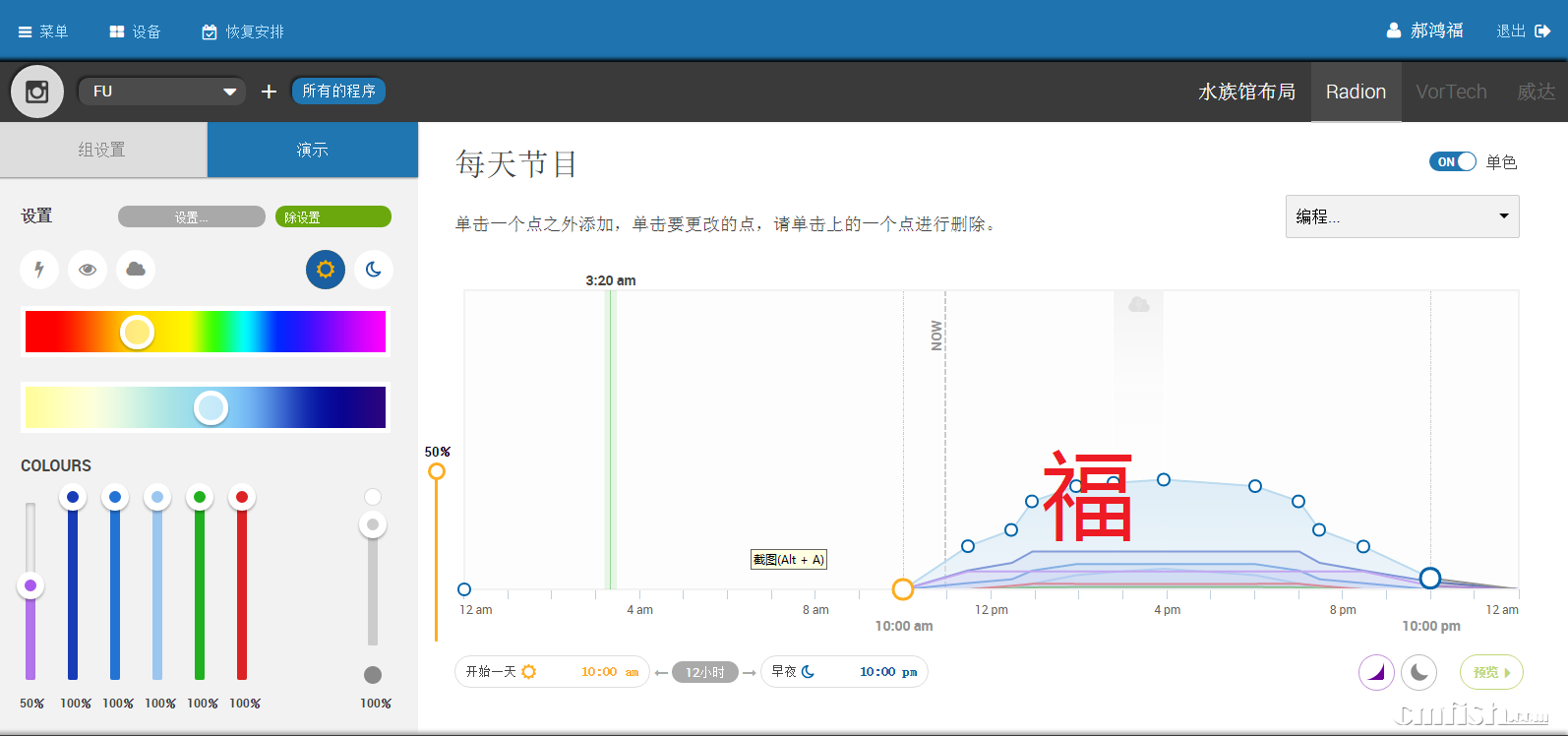
Task: Click the light blue channel slider handle
Action: point(157,497)
